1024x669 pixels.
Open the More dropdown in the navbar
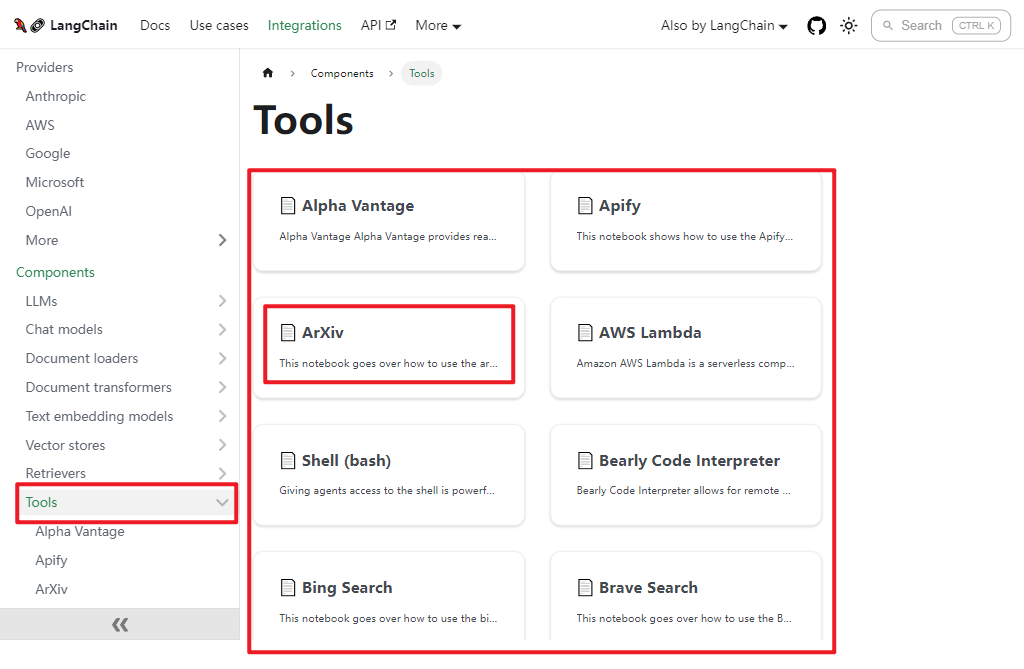(438, 26)
